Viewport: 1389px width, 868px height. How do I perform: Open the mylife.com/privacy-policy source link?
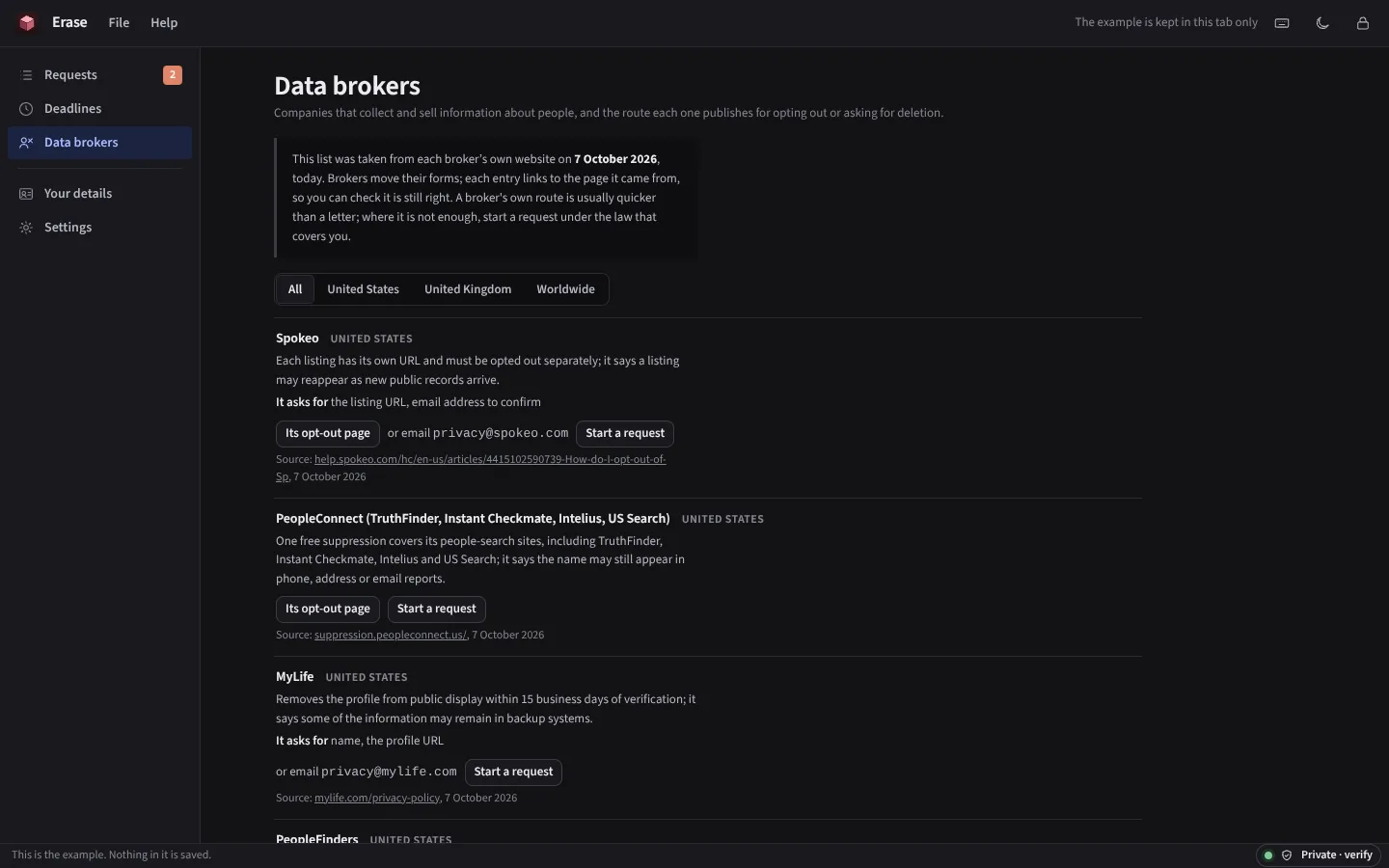(377, 799)
